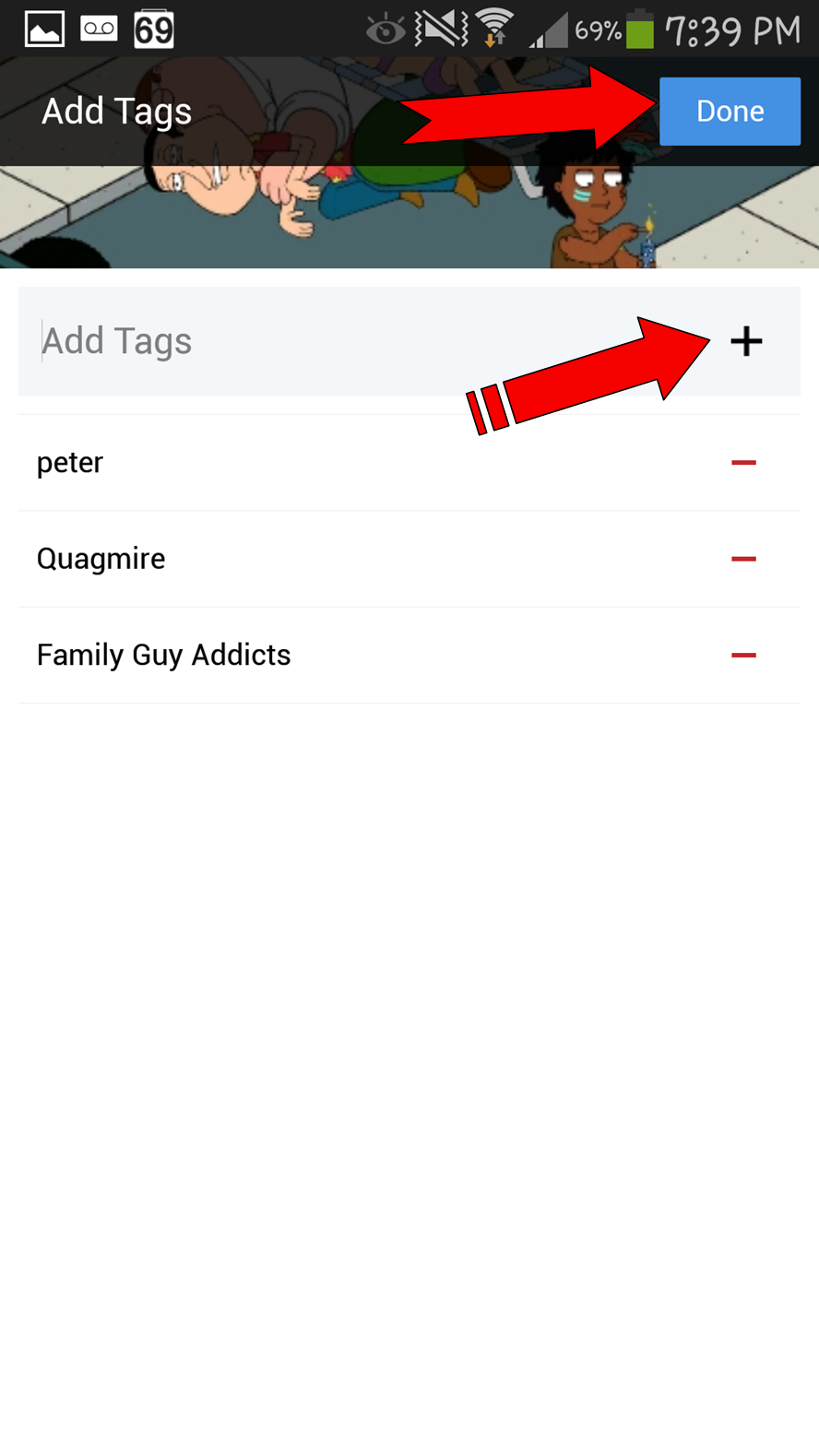Tap the green battery icon
The width and height of the screenshot is (819, 1456).
pyautogui.click(x=639, y=30)
